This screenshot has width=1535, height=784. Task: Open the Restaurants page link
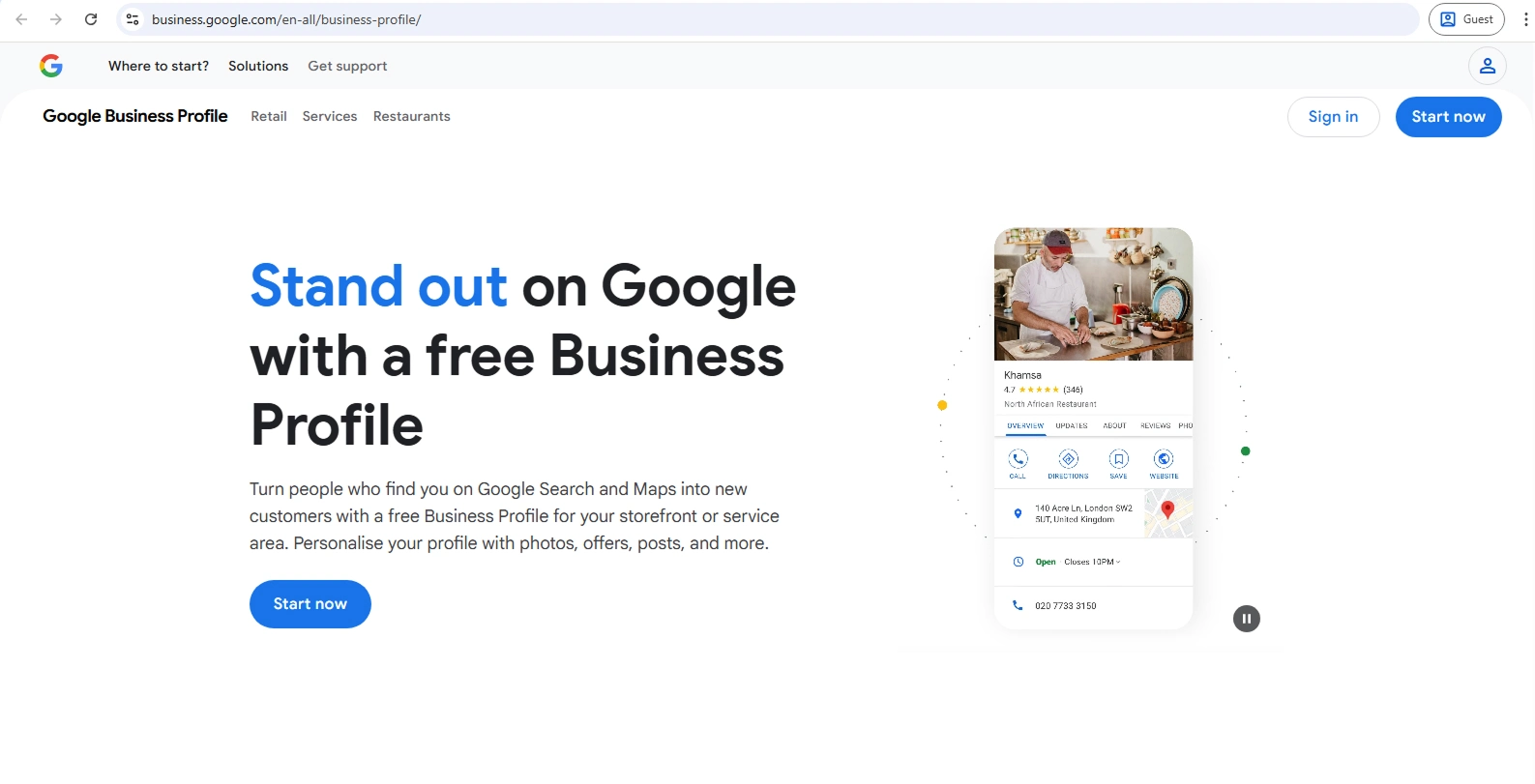pos(411,116)
